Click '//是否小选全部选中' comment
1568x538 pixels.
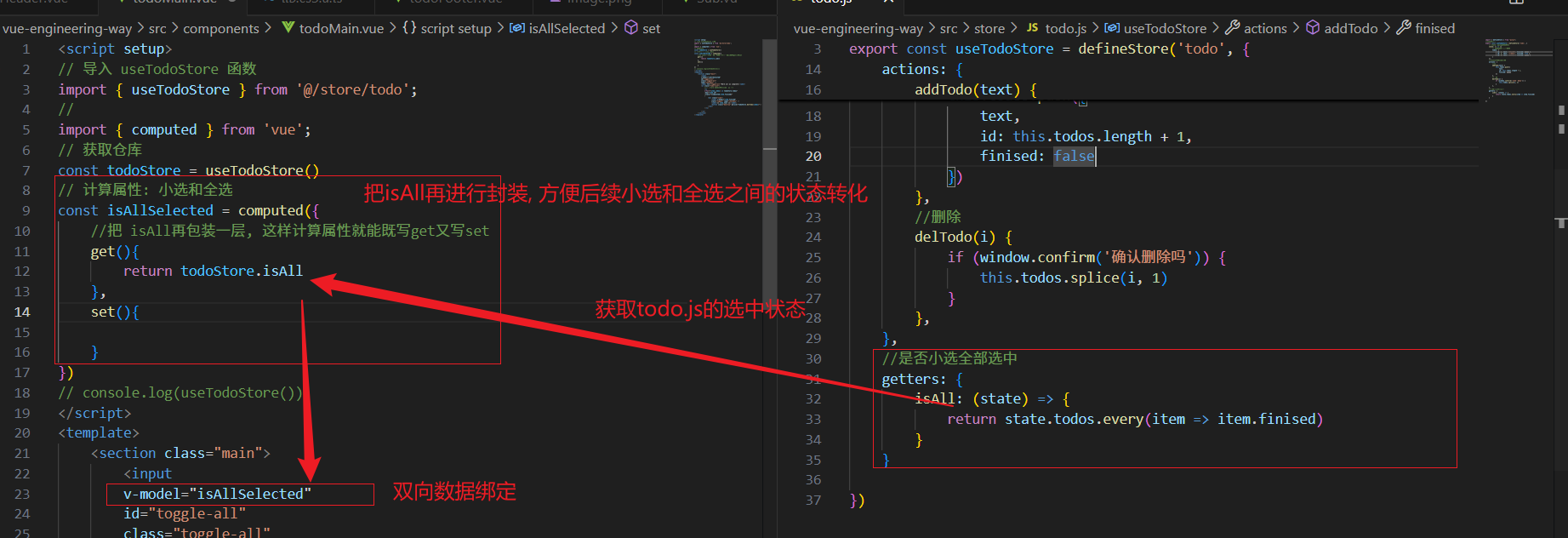tap(949, 358)
